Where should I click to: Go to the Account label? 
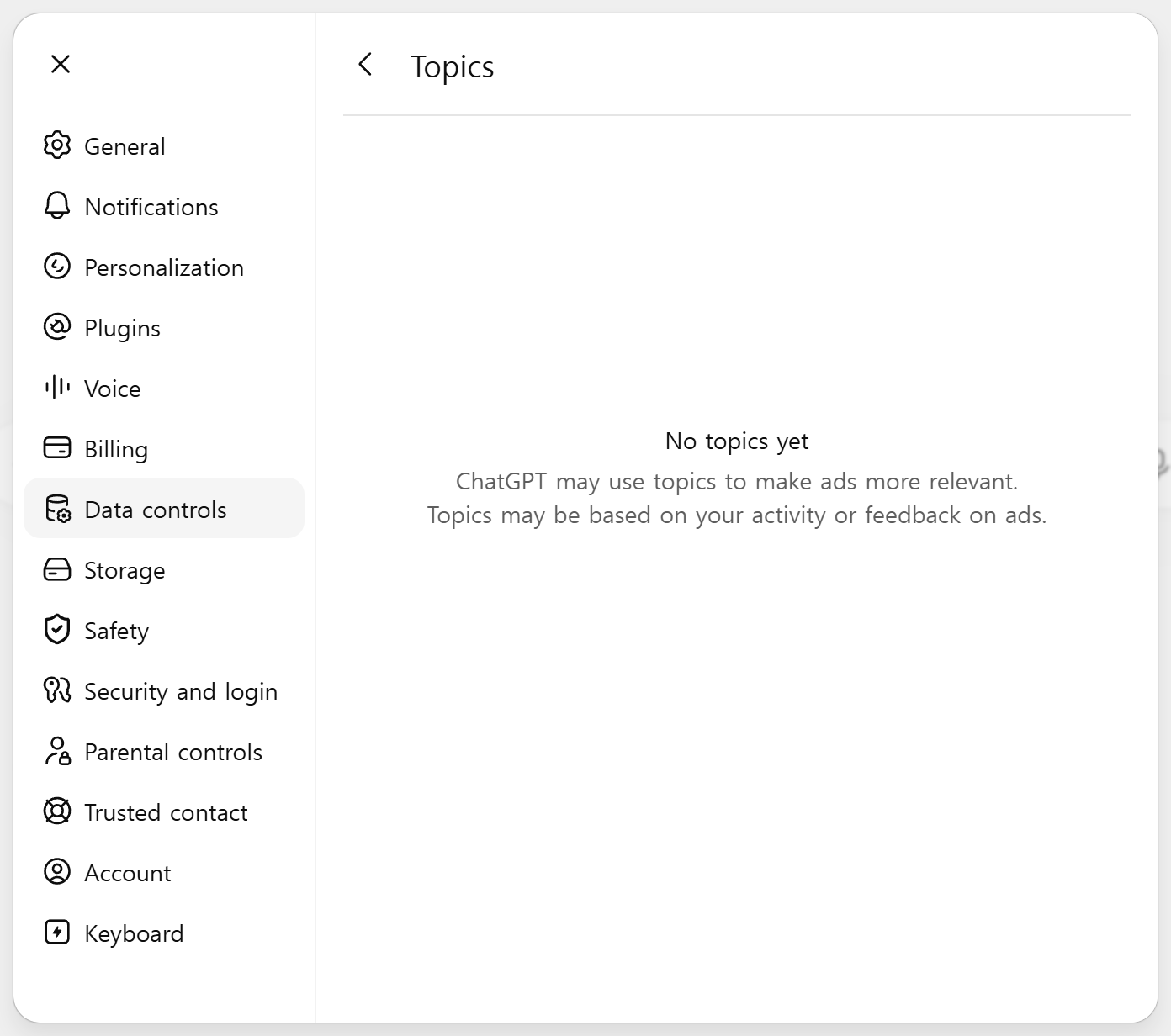tap(128, 873)
